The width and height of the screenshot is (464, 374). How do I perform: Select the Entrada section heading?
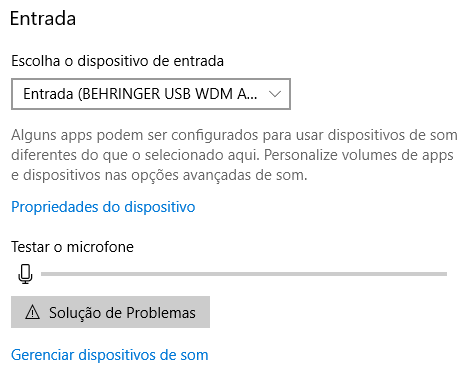(x=43, y=18)
